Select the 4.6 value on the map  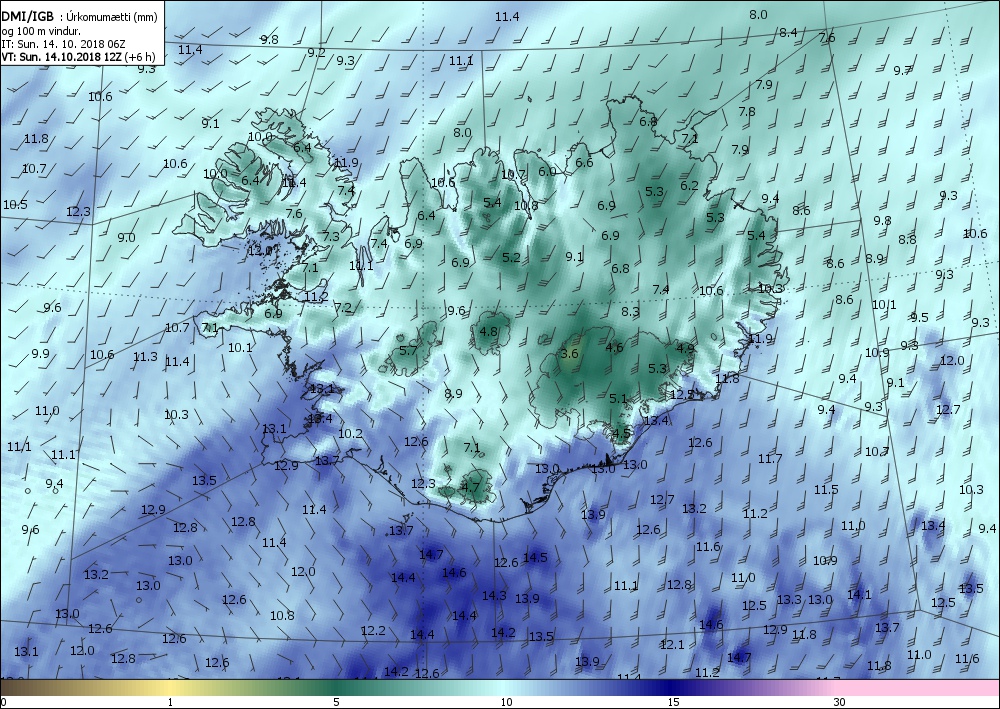[x=614, y=347]
